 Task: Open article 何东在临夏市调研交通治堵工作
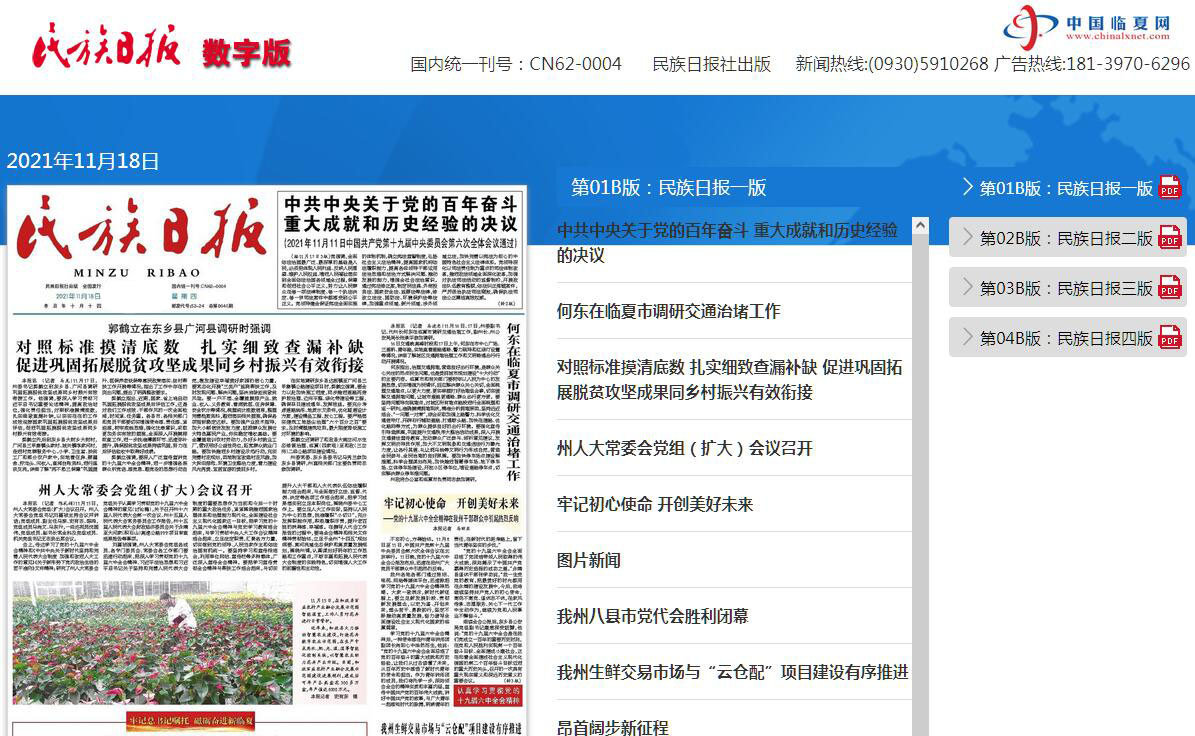pyautogui.click(x=668, y=311)
